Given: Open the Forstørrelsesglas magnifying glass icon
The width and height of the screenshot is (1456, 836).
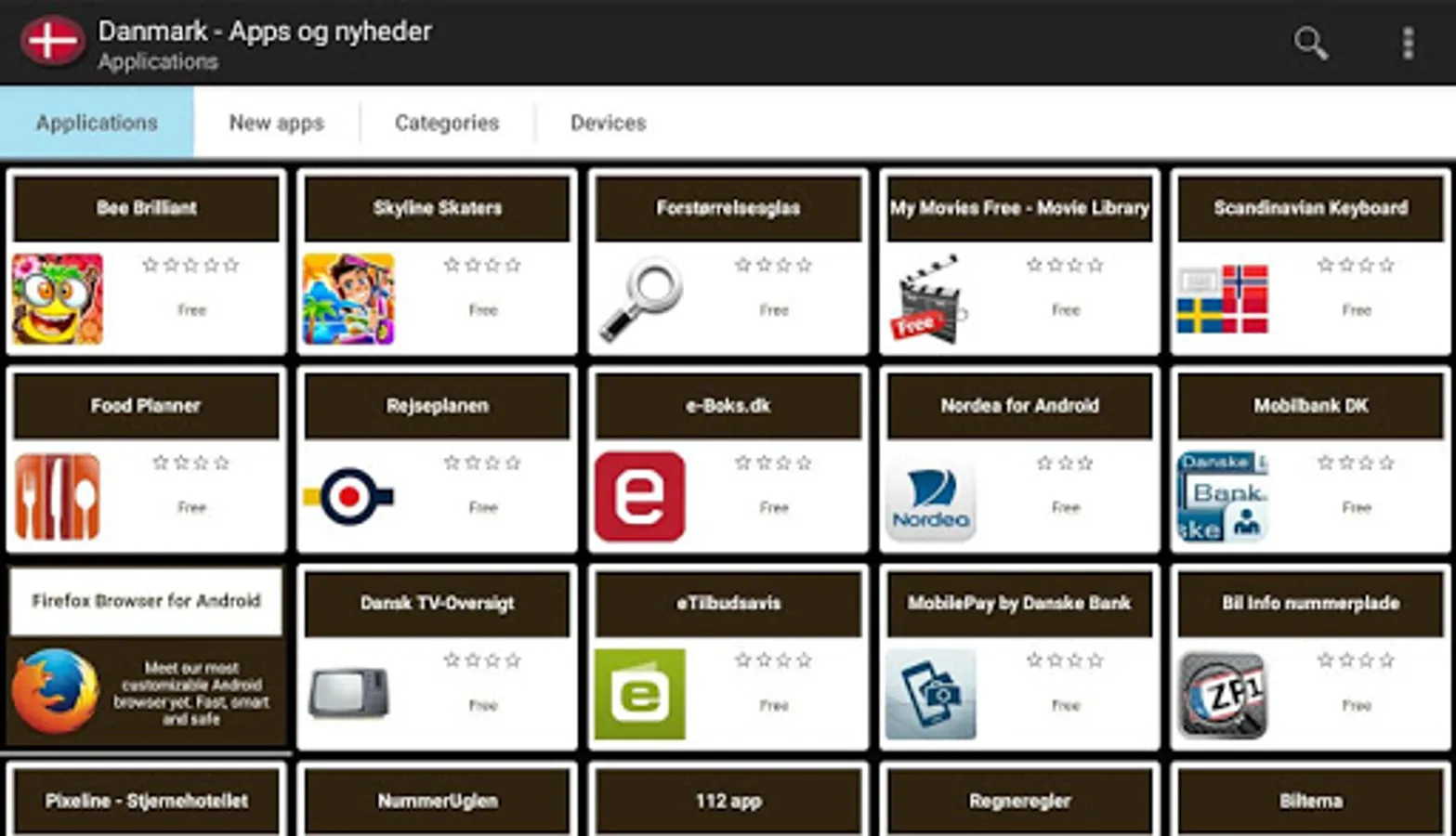Looking at the screenshot, I should (x=640, y=299).
